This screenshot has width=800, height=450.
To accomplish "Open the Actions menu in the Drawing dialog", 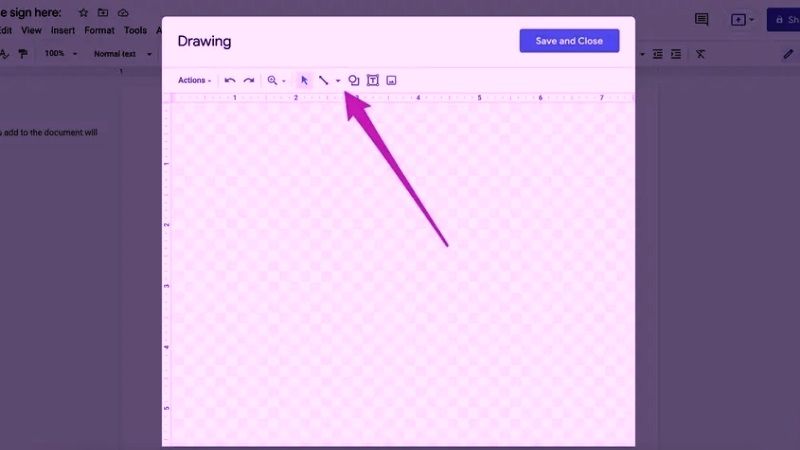I will pos(194,80).
